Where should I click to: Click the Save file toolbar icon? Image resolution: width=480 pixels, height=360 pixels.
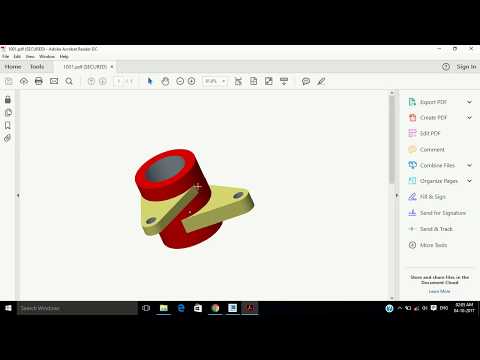click(9, 81)
